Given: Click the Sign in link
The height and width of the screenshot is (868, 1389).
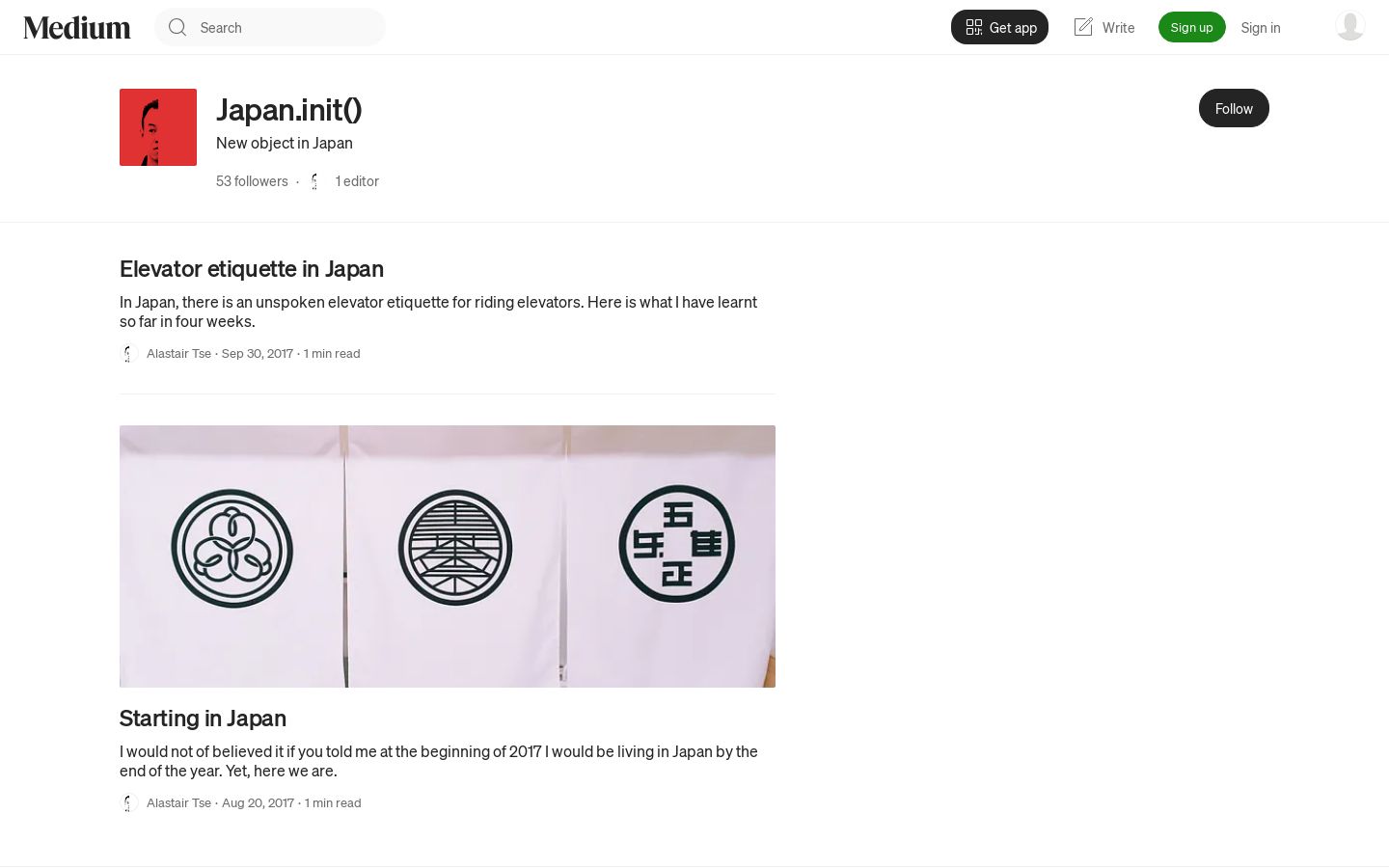Looking at the screenshot, I should [x=1261, y=27].
